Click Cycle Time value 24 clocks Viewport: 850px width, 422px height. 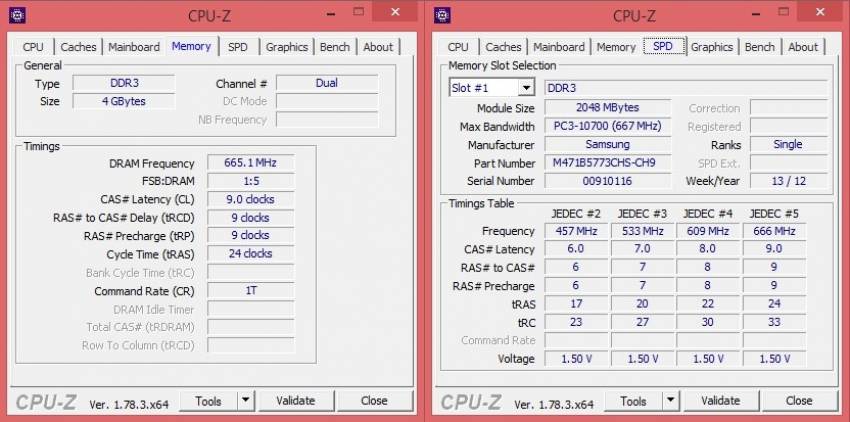pos(250,254)
